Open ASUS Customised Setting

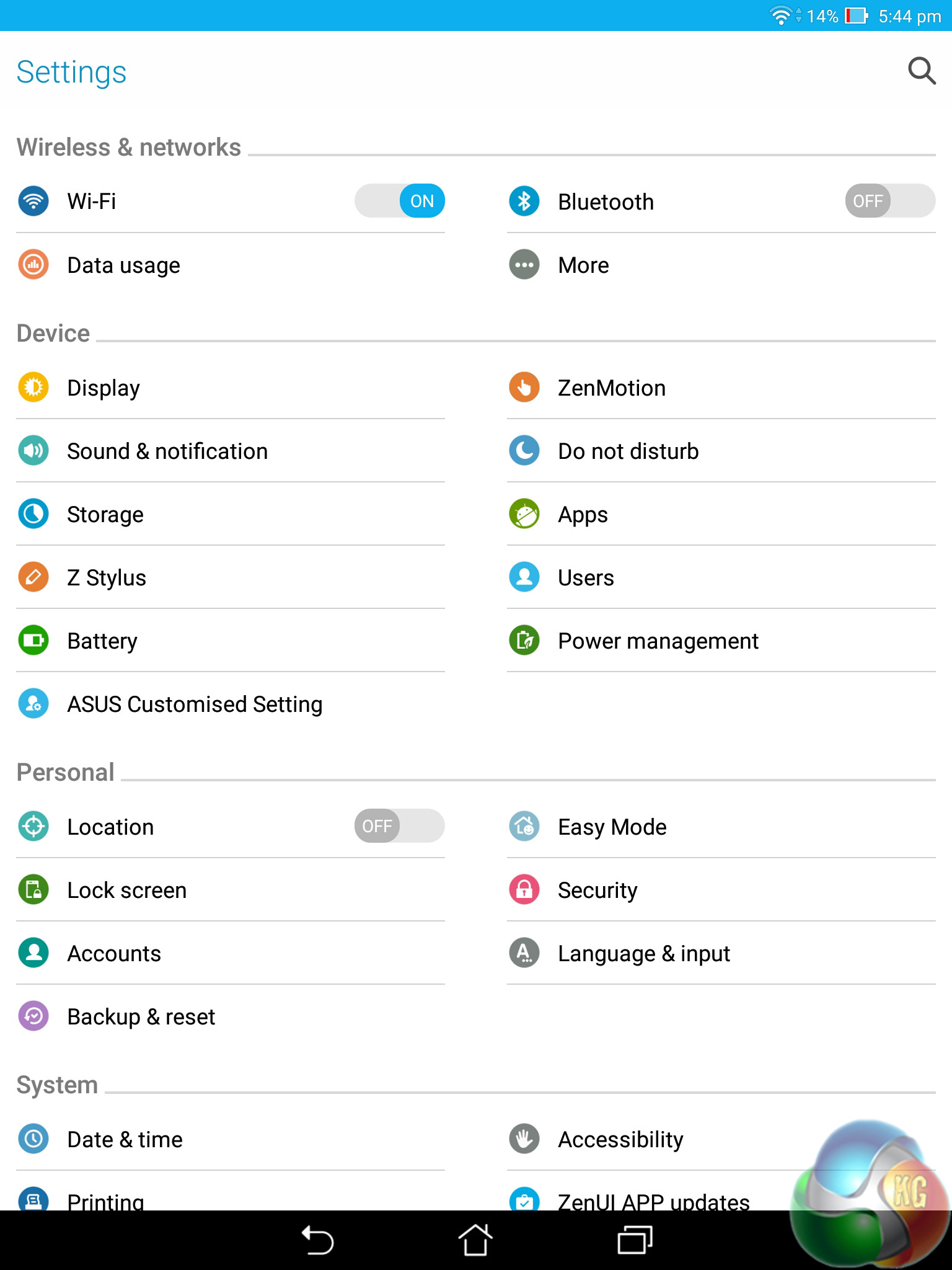195,704
